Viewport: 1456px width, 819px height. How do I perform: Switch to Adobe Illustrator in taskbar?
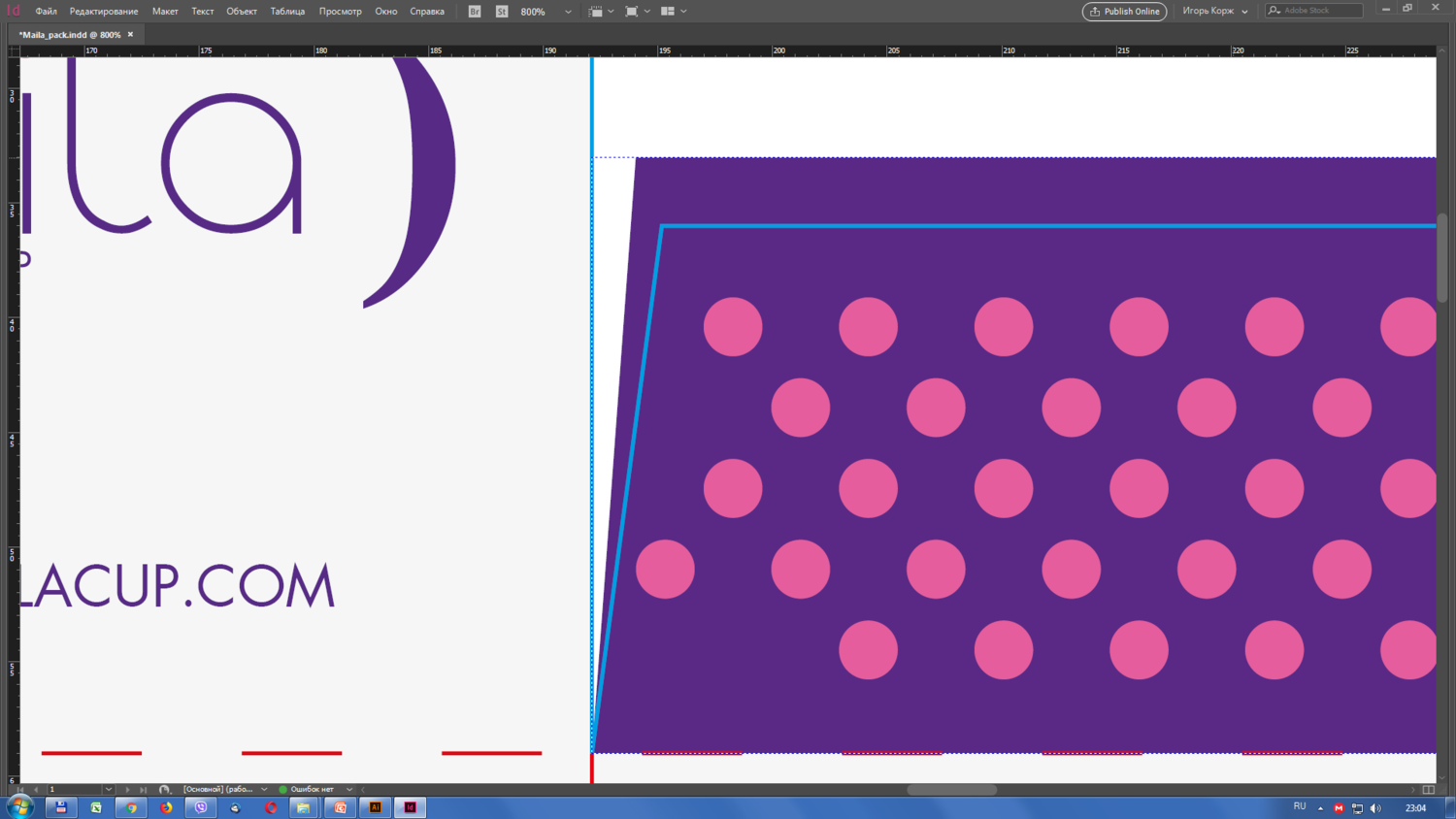coord(375,807)
